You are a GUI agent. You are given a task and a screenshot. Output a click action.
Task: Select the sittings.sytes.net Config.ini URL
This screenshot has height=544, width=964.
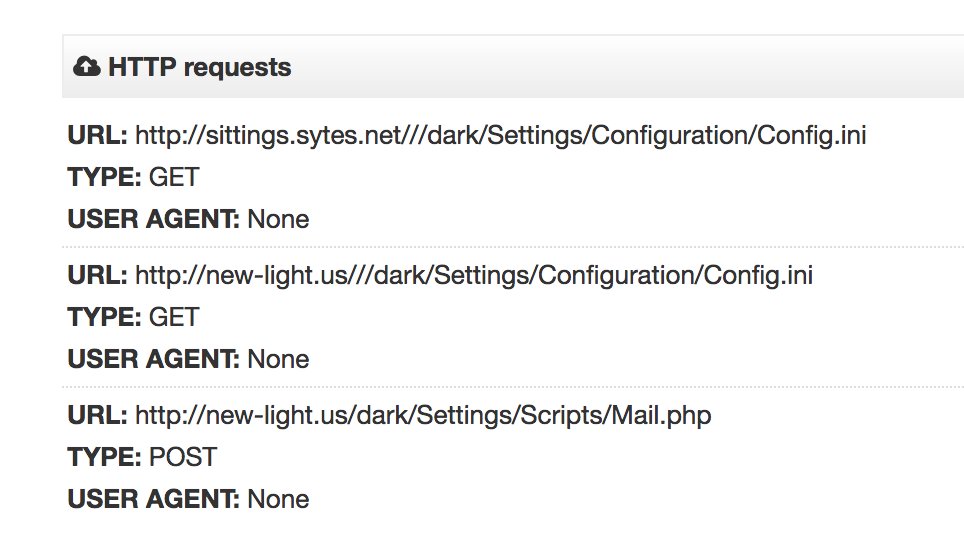500,136
